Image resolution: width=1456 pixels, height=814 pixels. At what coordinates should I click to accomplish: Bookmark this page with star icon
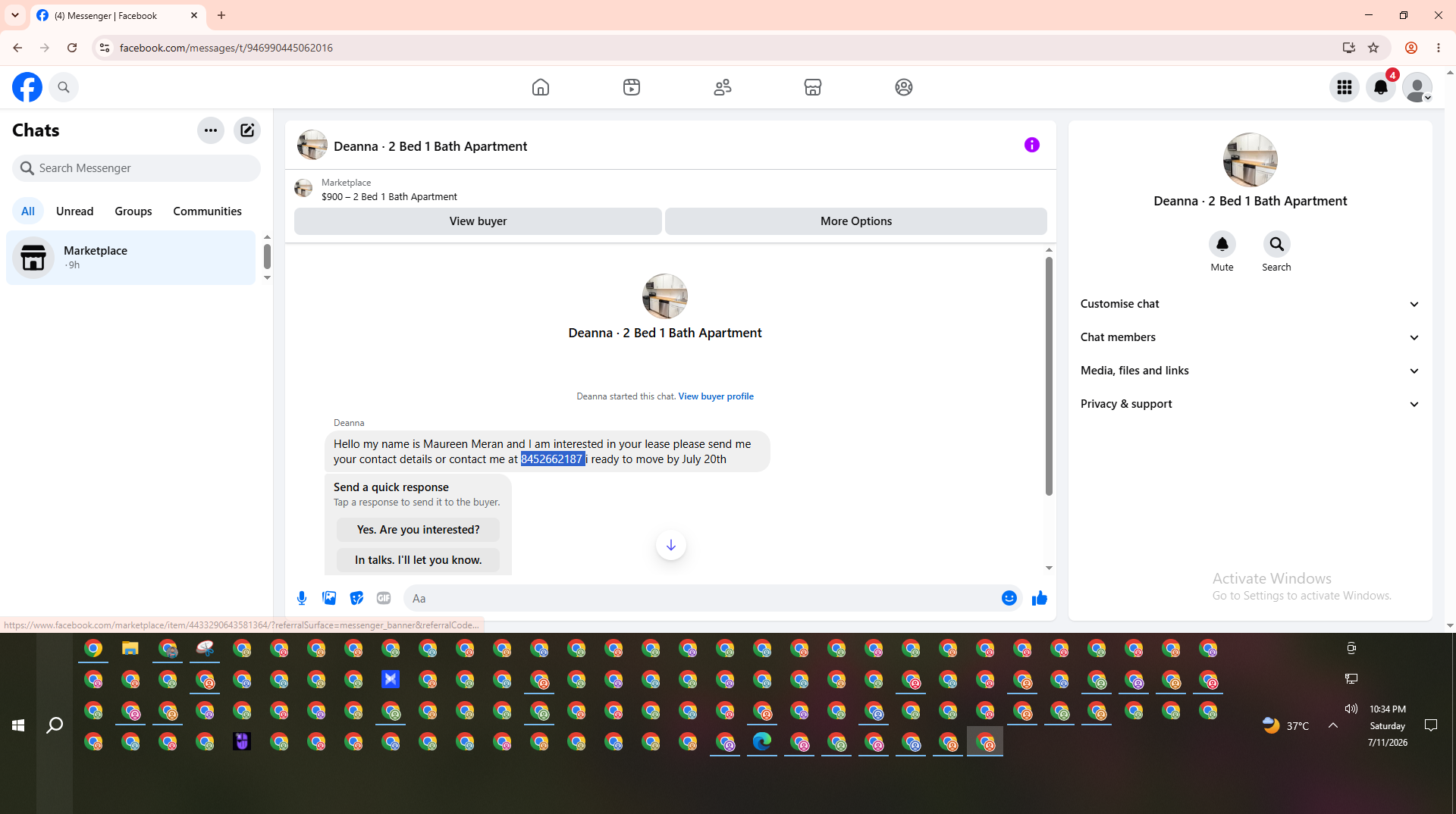tap(1373, 48)
